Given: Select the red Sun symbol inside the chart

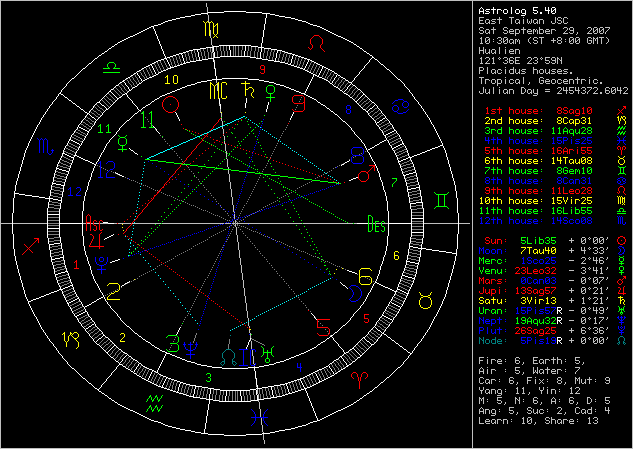Looking at the screenshot, I should pyautogui.click(x=171, y=103).
